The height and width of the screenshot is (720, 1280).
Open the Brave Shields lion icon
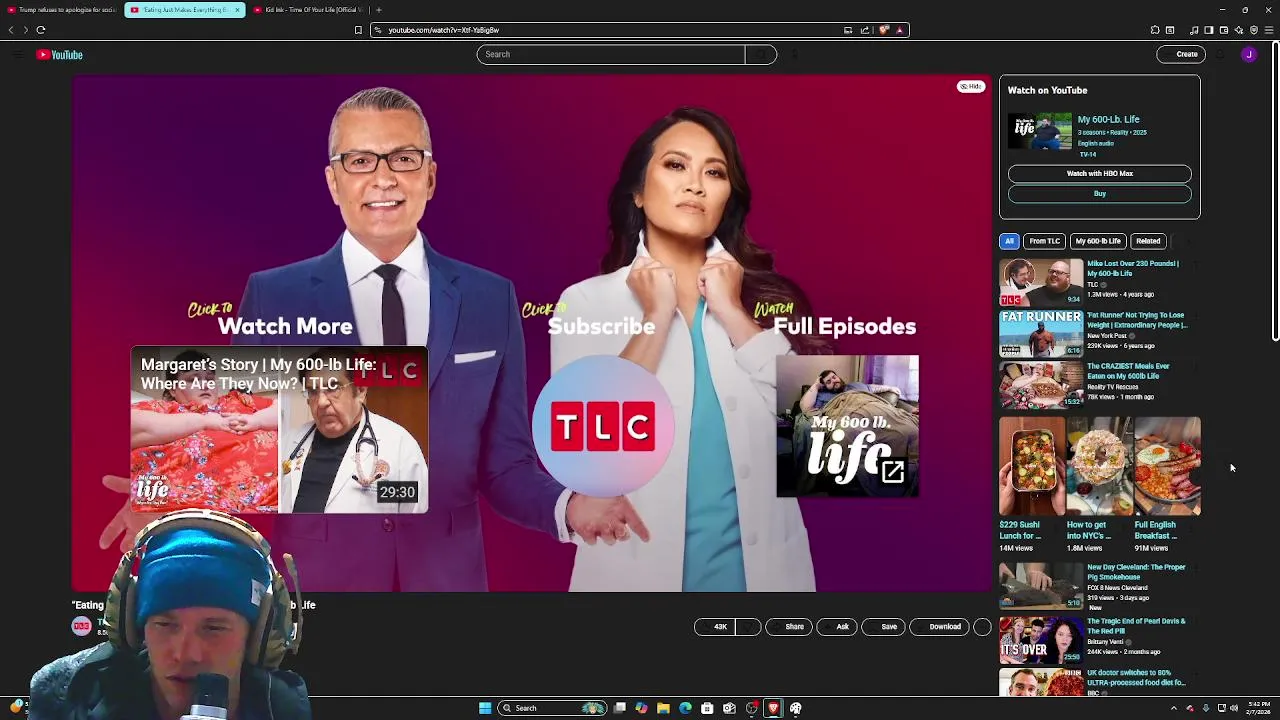point(884,30)
